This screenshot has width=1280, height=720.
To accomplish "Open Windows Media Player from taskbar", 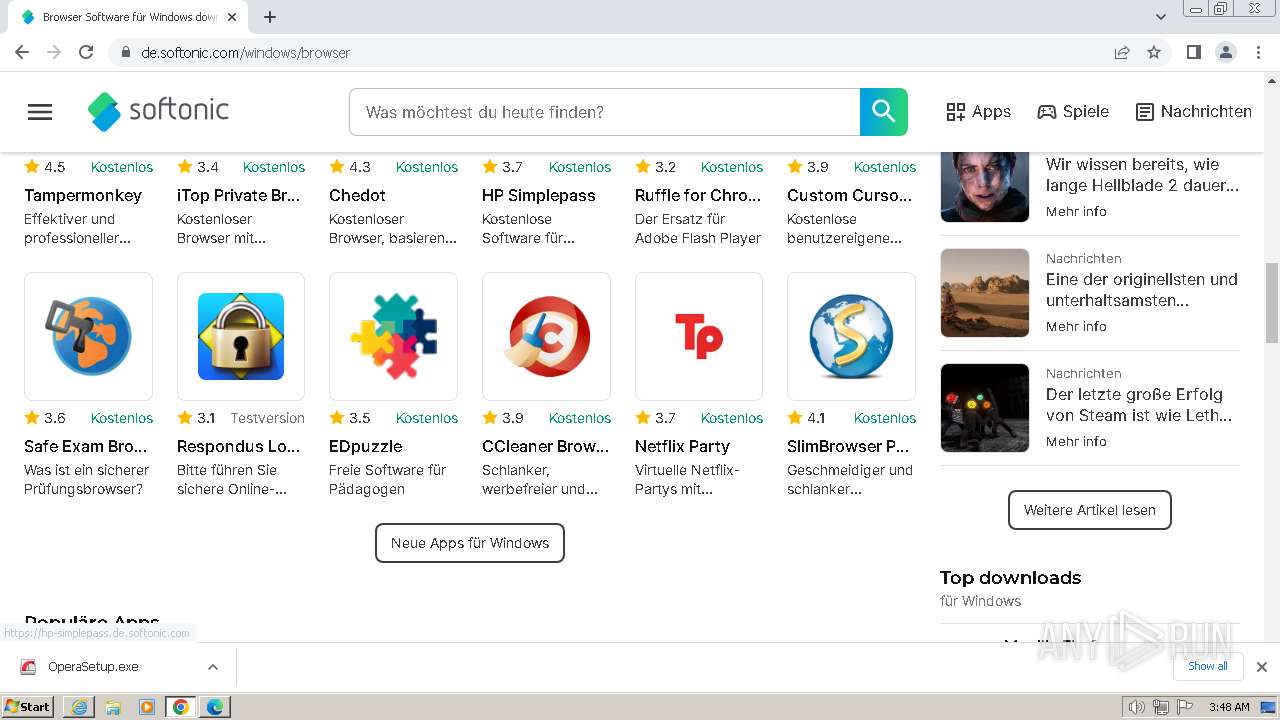I will tap(147, 707).
